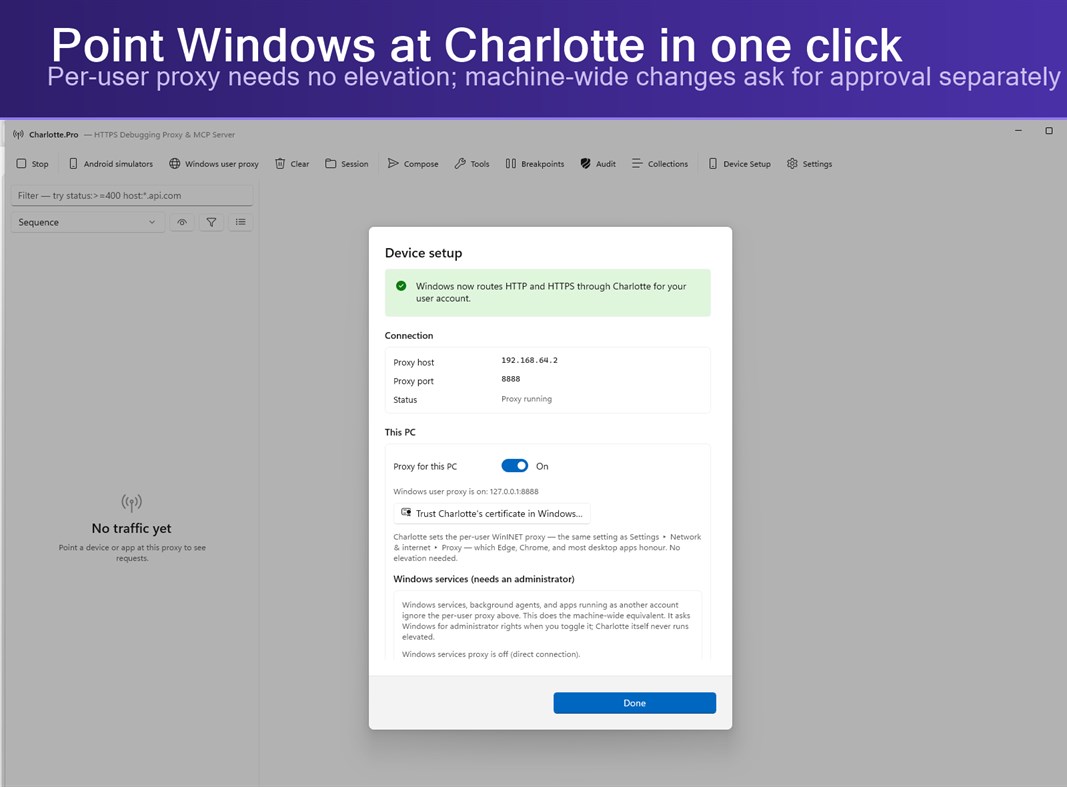Maximize the Charlotte.Pro window

(x=1049, y=131)
